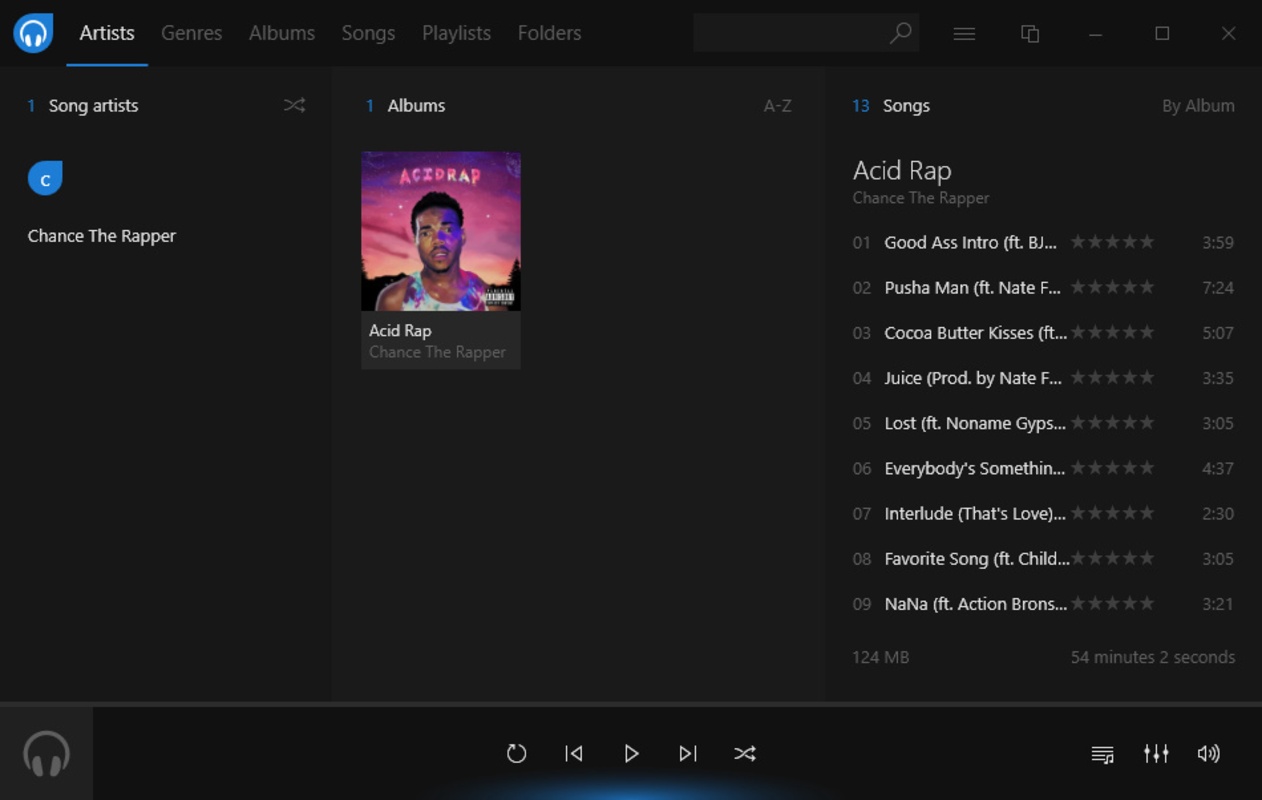
Task: Toggle repeat playback mode
Action: click(516, 754)
